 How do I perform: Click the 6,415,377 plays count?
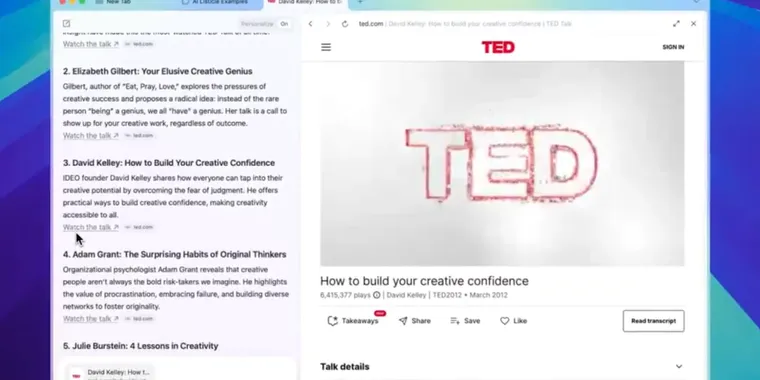click(345, 295)
